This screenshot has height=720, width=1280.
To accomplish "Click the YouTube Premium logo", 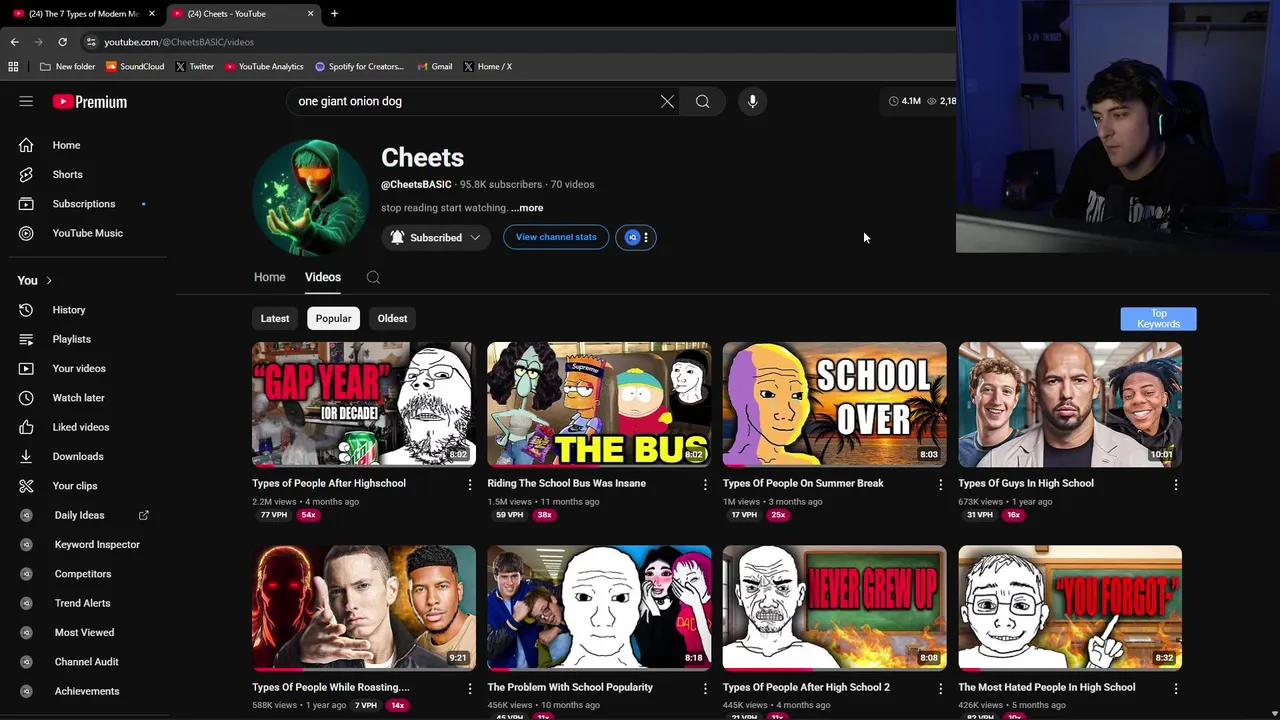I will 90,101.
